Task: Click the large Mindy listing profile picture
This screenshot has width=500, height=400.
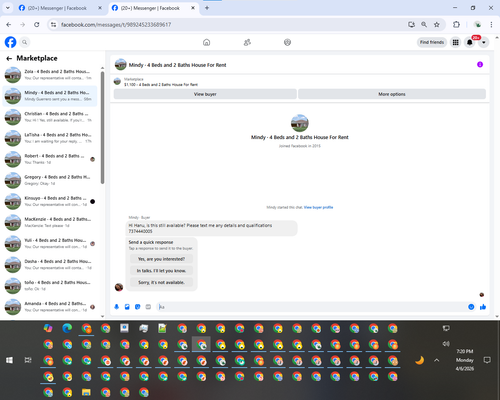Action: [299, 123]
